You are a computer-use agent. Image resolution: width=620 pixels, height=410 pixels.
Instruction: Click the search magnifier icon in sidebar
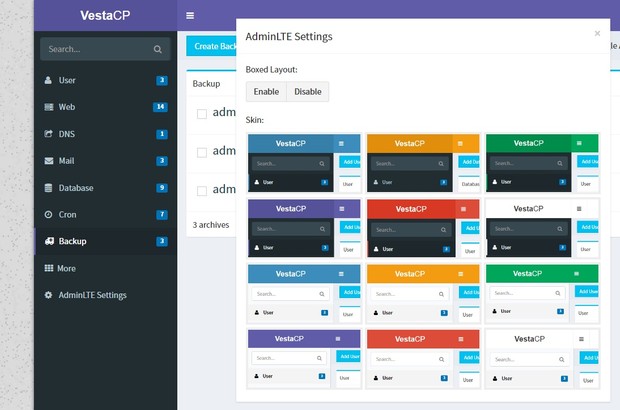[x=157, y=49]
